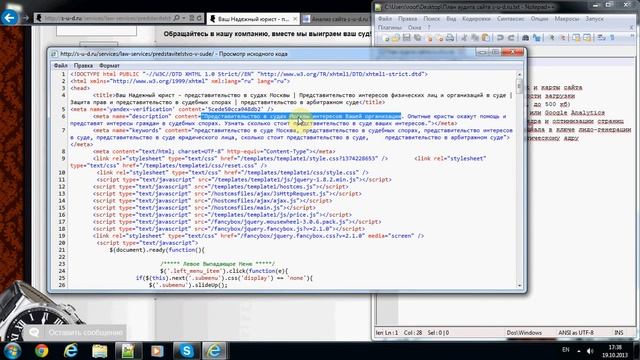Switch to the Анализ сайта browser tab

click(337, 19)
